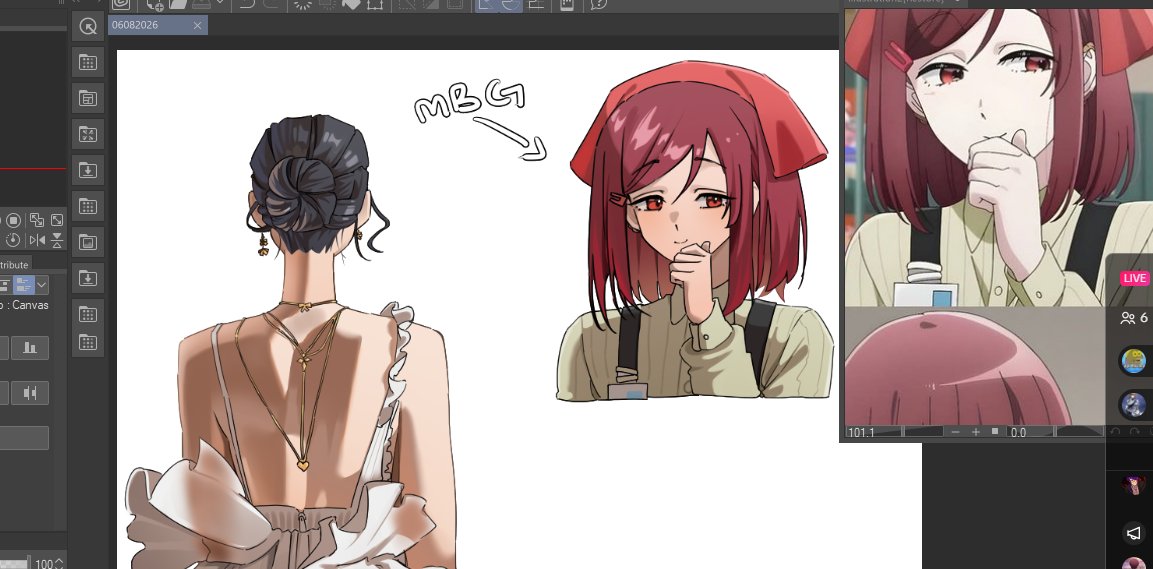The image size is (1153, 569).
Task: Toggle Snap to Ruler in top toolbar
Action: 488,4
